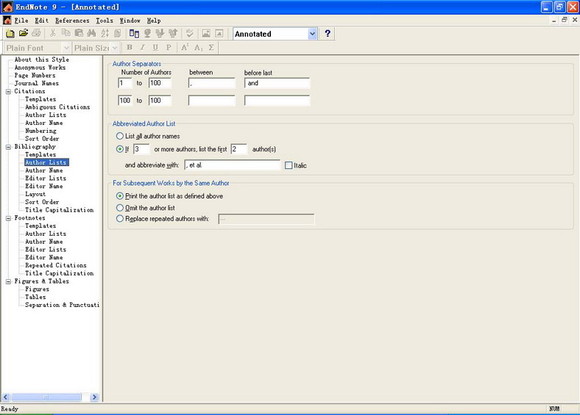Select 'Figures' under Figures & Tables

click(37, 289)
